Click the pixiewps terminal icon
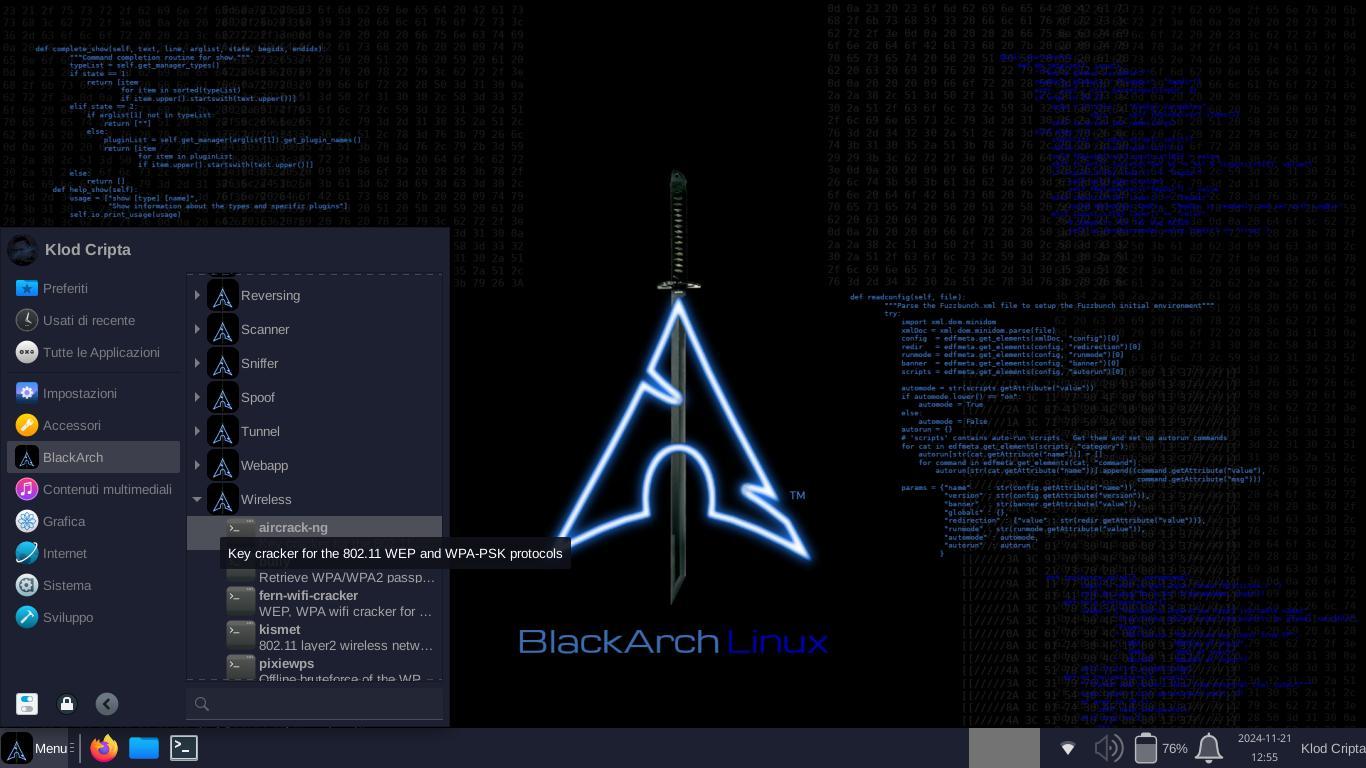 click(x=241, y=668)
